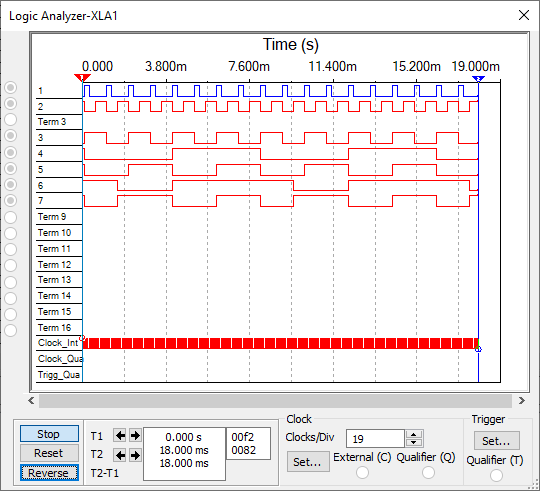Click the Clock_Int channel label
The image size is (540, 491).
point(58,343)
